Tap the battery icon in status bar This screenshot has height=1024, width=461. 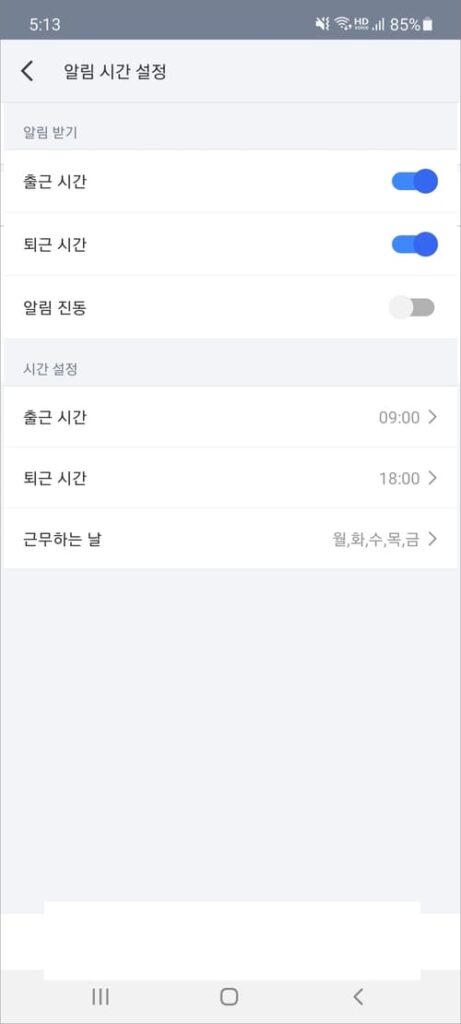click(427, 25)
